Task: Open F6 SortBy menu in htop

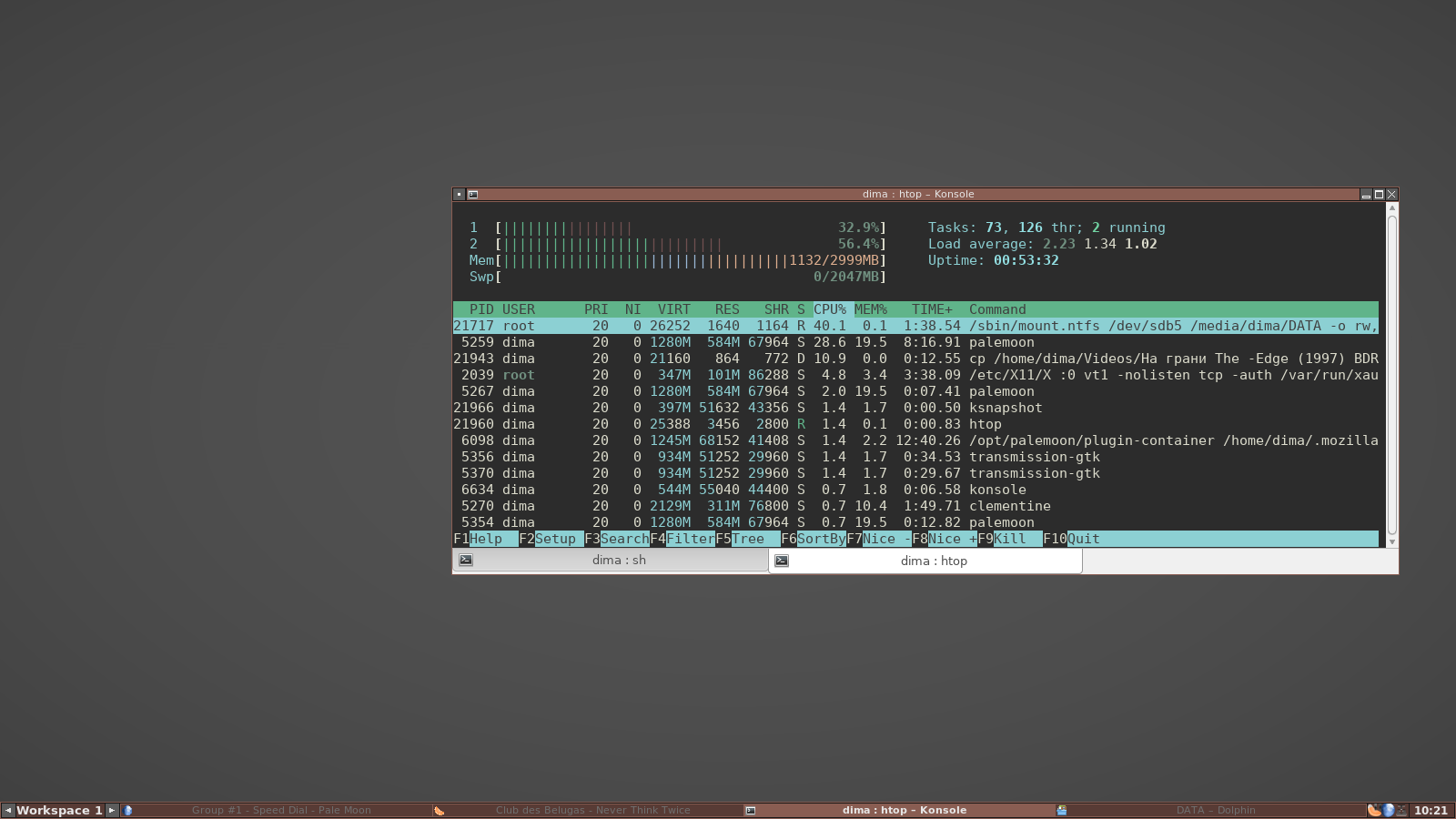Action: [x=813, y=539]
